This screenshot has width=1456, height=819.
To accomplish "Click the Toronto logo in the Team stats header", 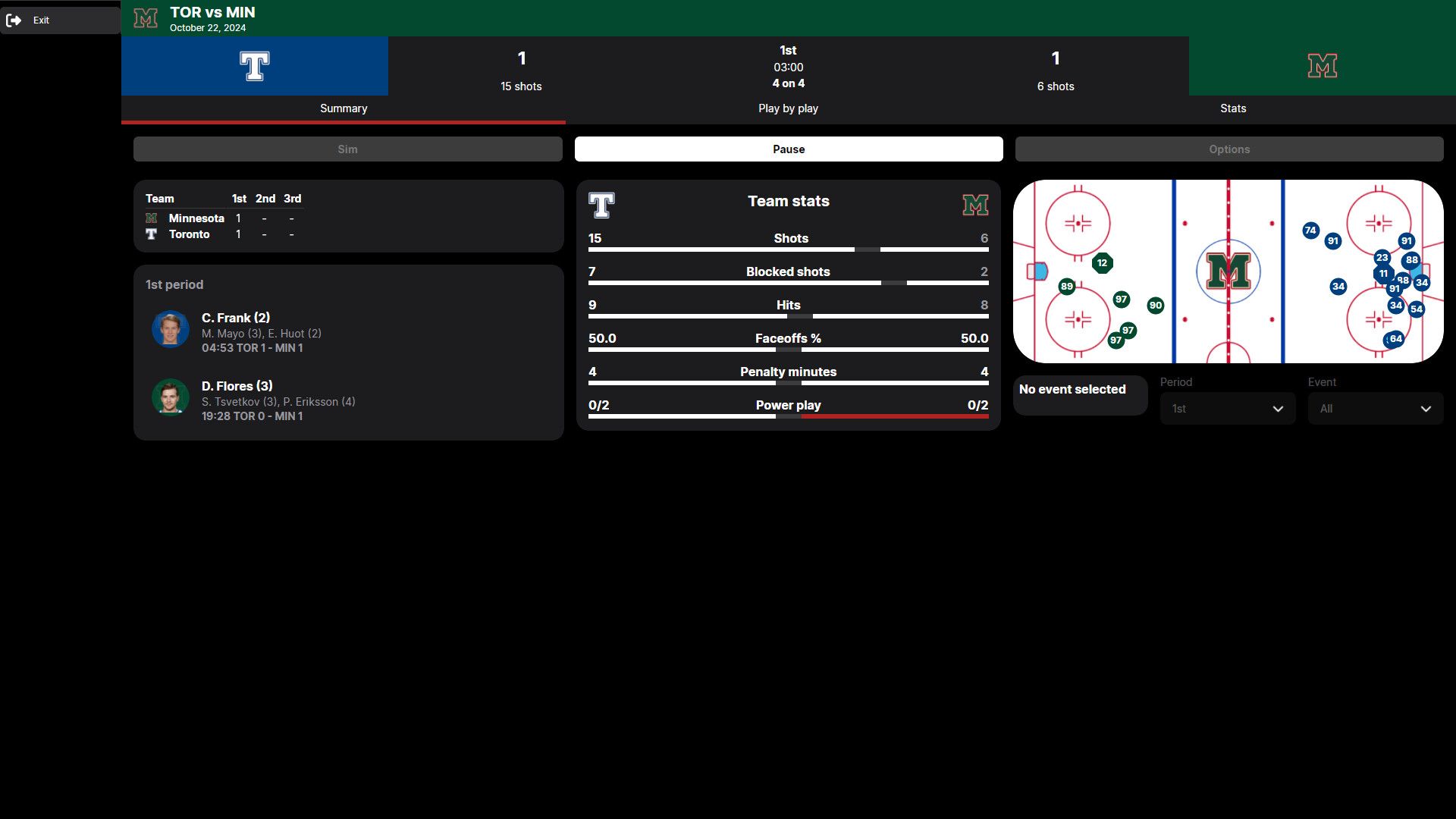I will (x=600, y=205).
